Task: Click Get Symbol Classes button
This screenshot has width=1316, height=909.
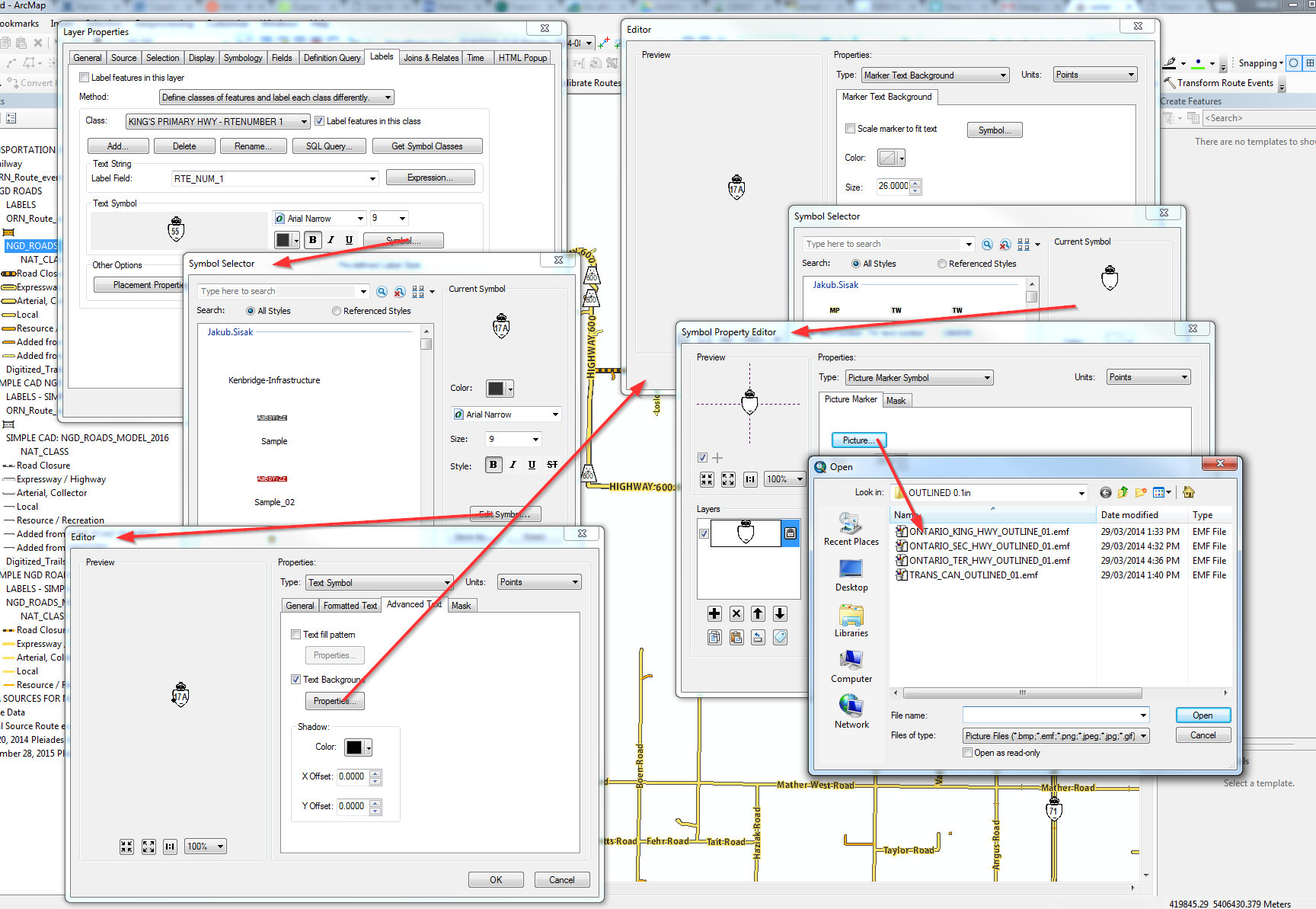Action: pos(427,146)
